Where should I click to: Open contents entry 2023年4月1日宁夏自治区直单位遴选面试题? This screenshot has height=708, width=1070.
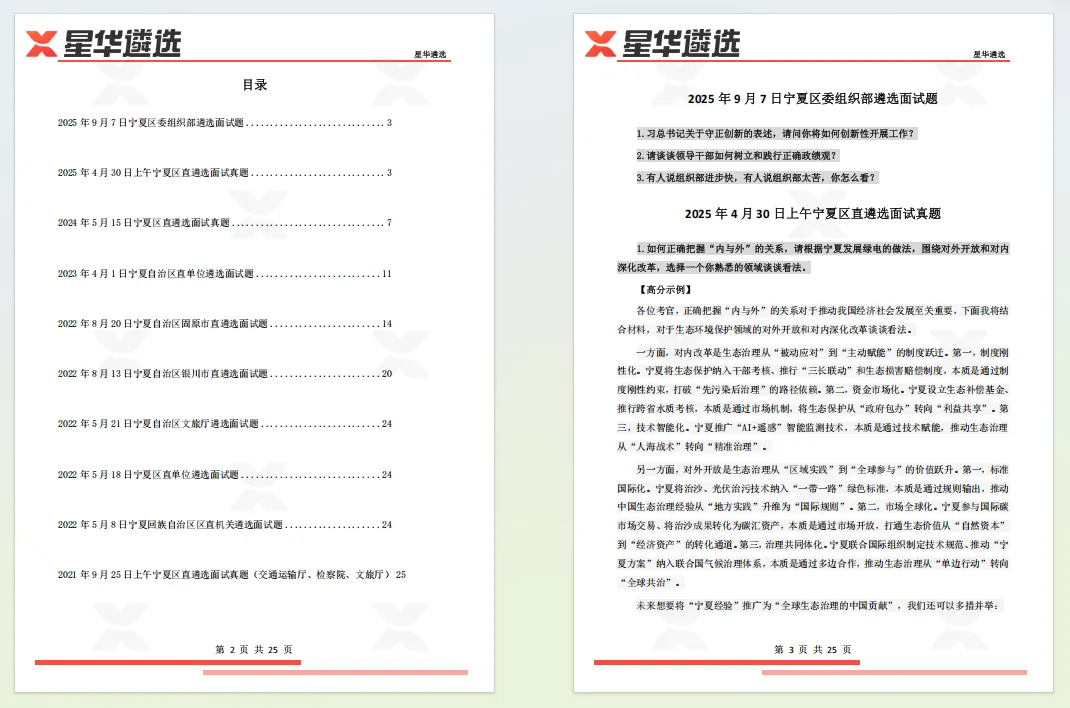(x=225, y=274)
